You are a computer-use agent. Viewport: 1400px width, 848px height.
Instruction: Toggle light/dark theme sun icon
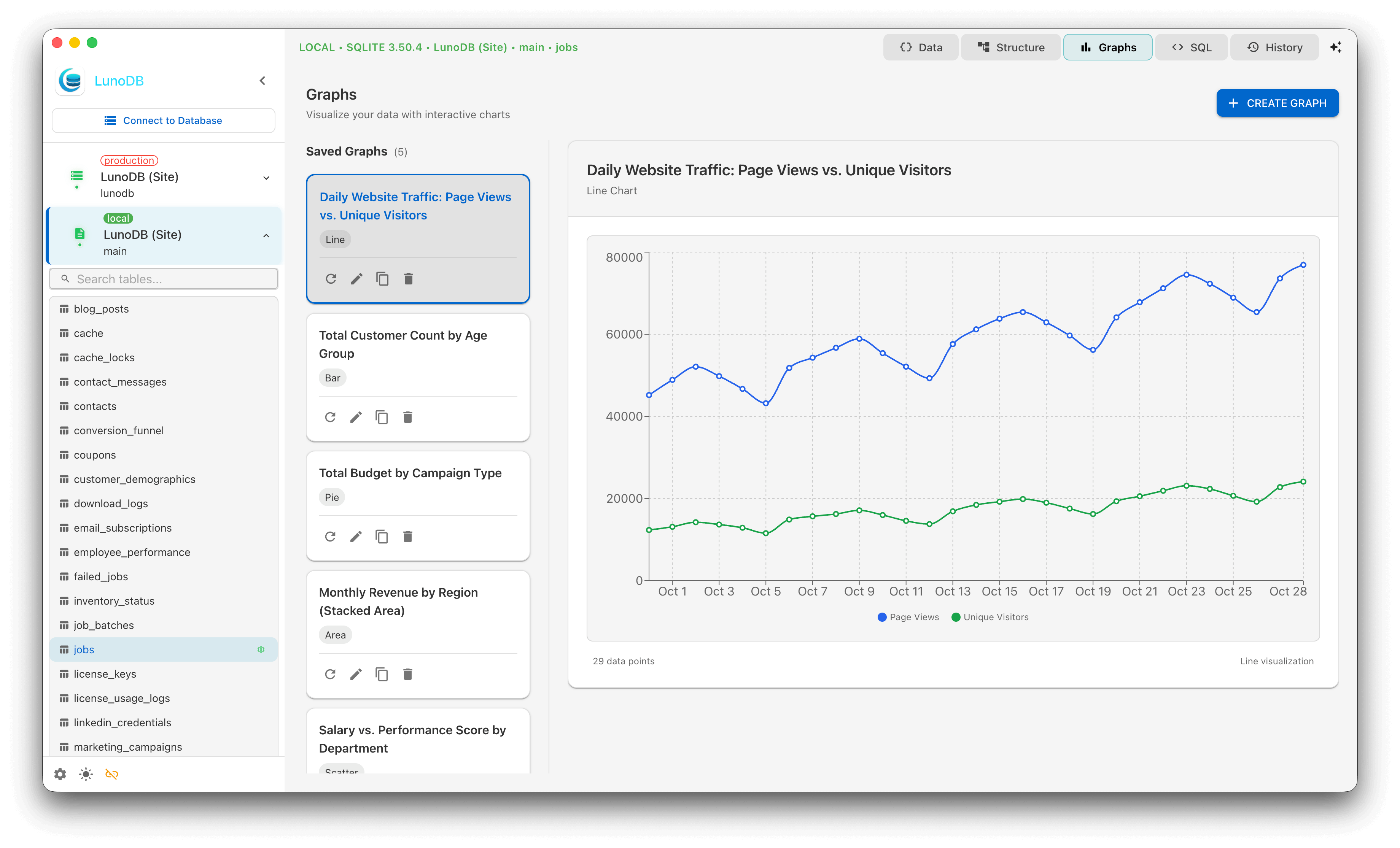point(86,774)
